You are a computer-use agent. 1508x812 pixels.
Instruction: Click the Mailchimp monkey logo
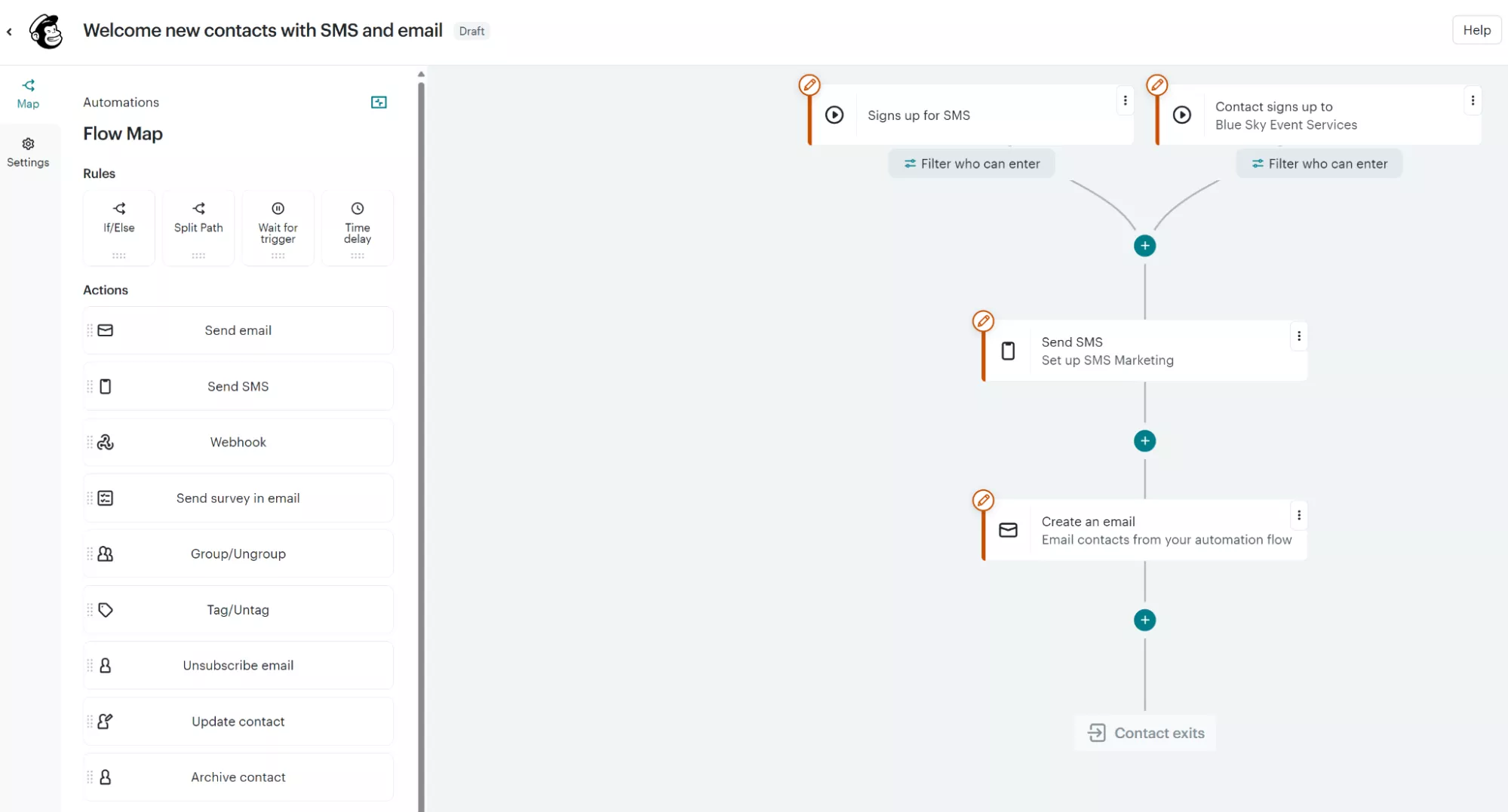coord(46,31)
